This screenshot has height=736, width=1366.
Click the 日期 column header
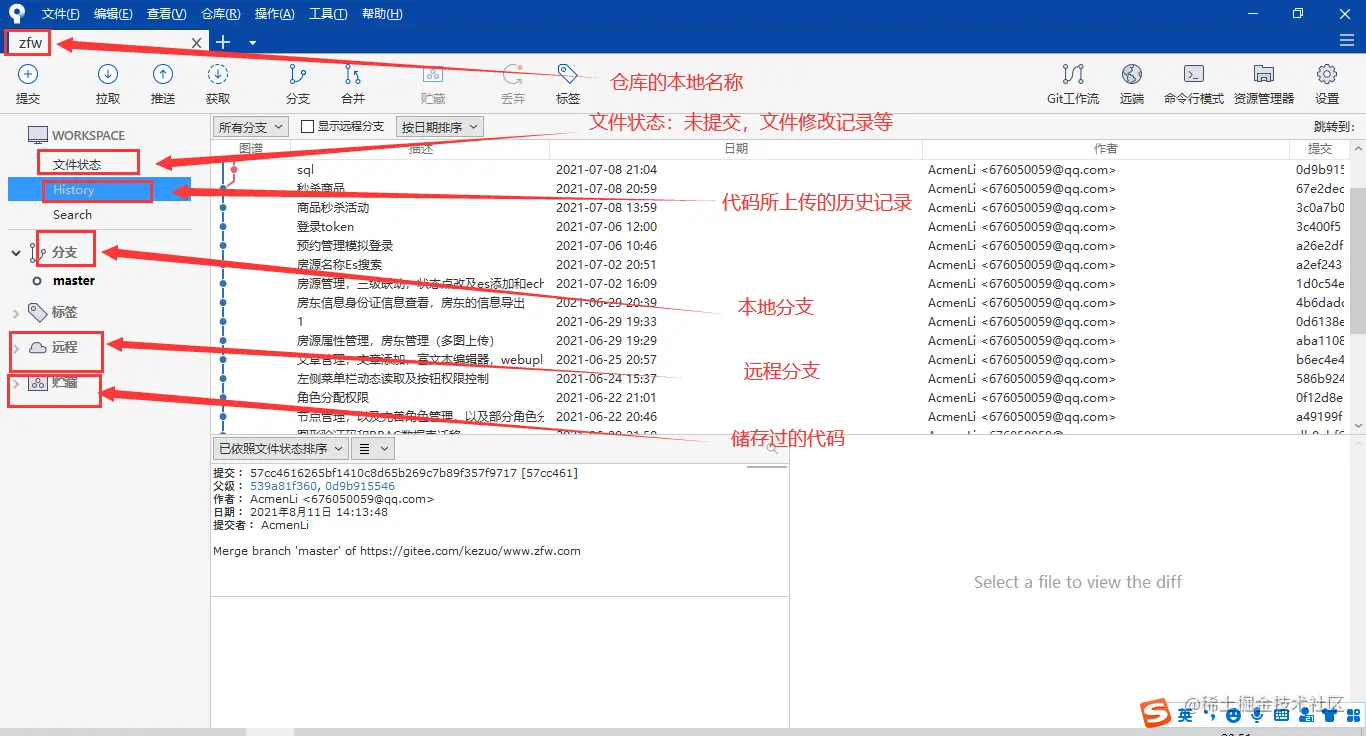tap(736, 148)
